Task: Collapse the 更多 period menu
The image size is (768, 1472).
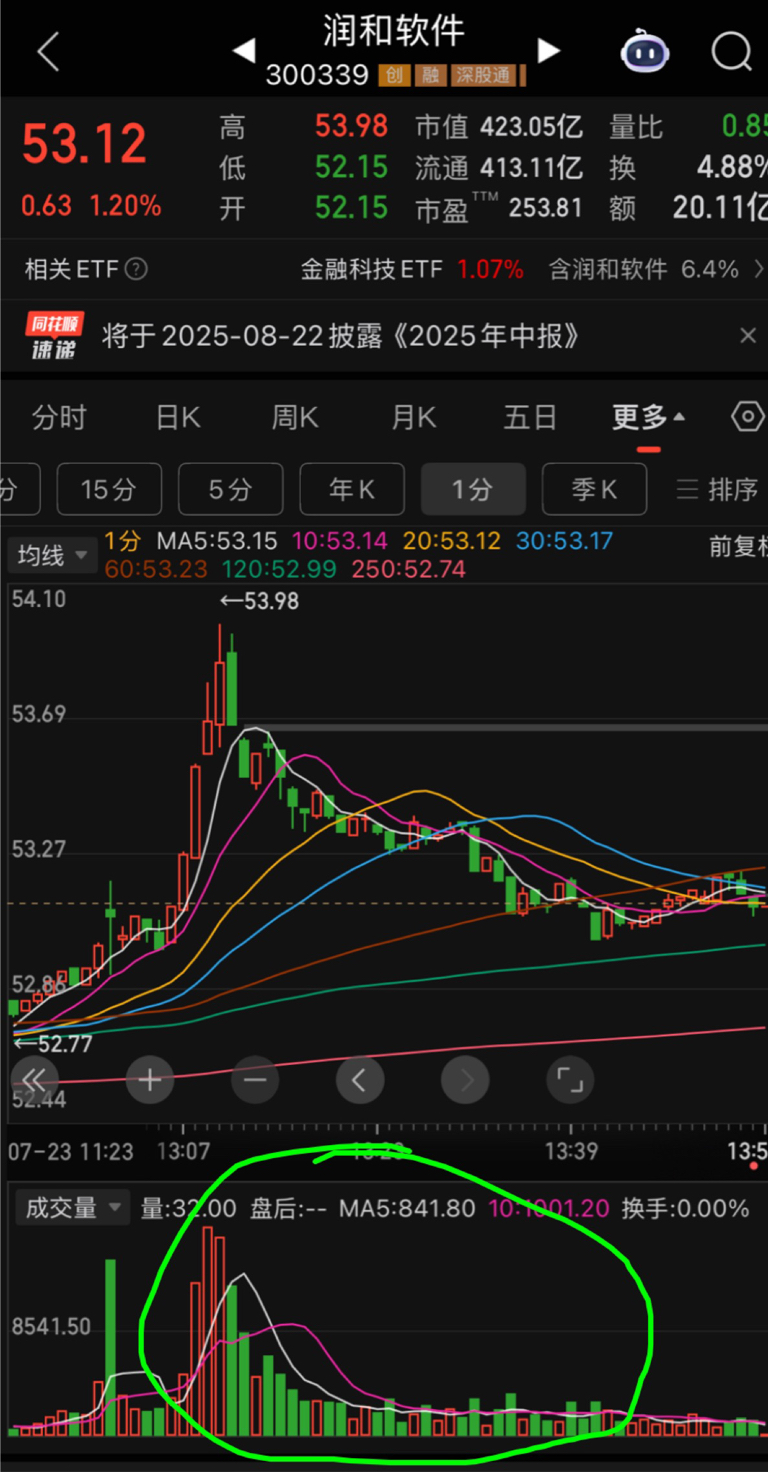Action: tap(649, 418)
